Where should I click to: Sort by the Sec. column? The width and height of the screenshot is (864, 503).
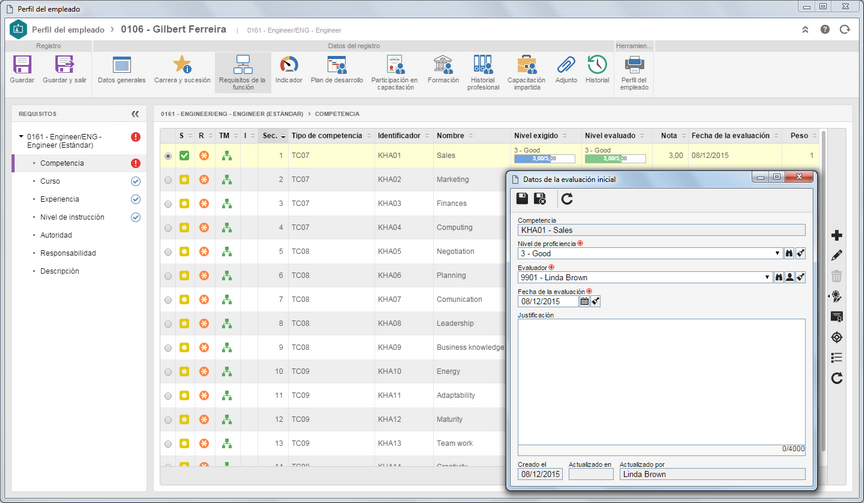pos(273,136)
